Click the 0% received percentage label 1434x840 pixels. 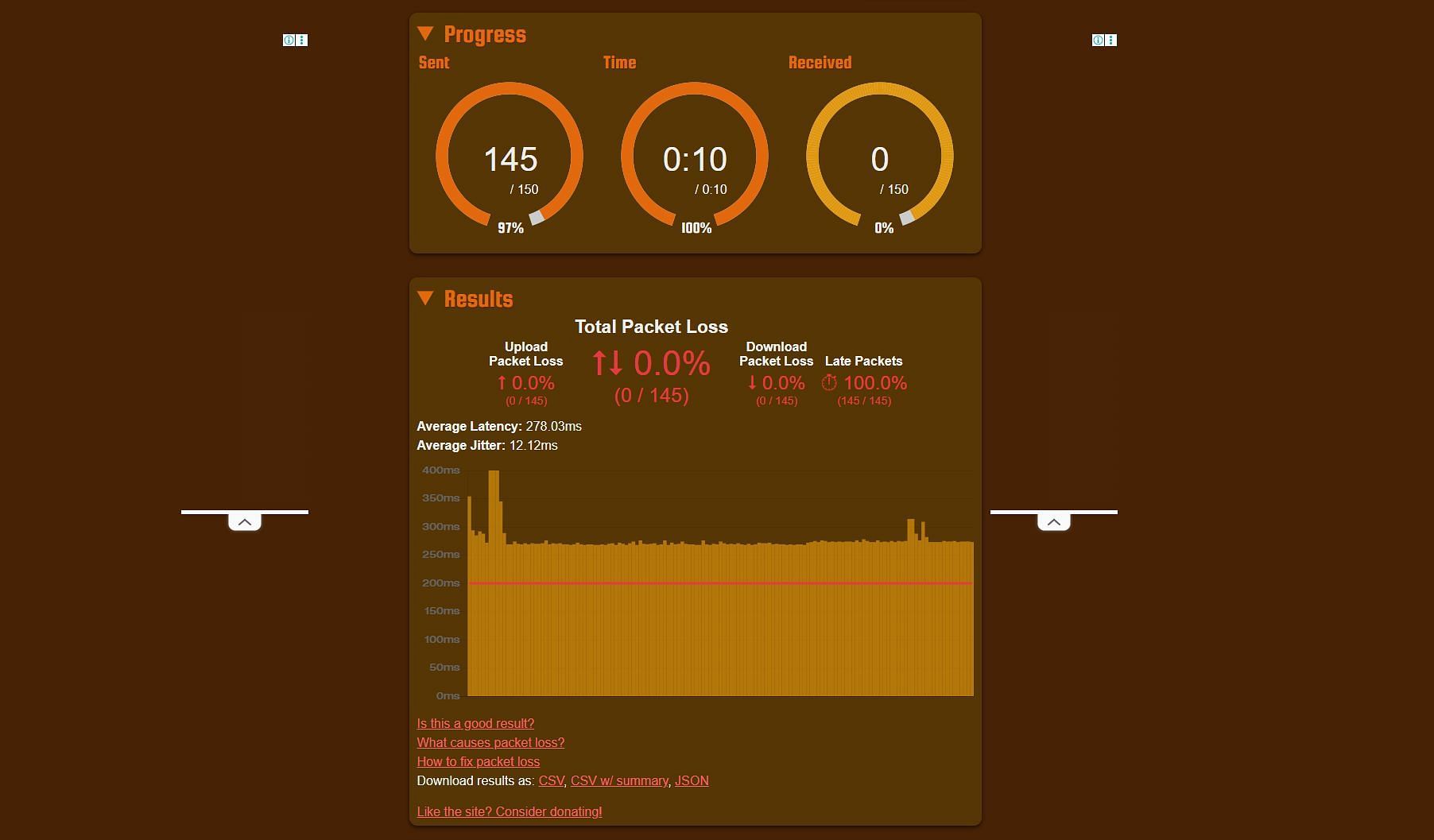884,228
